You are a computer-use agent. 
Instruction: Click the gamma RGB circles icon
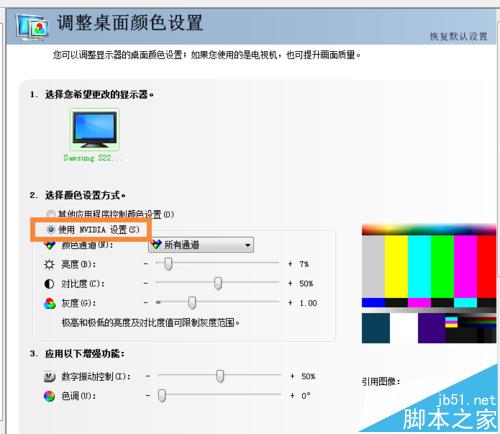(x=49, y=303)
